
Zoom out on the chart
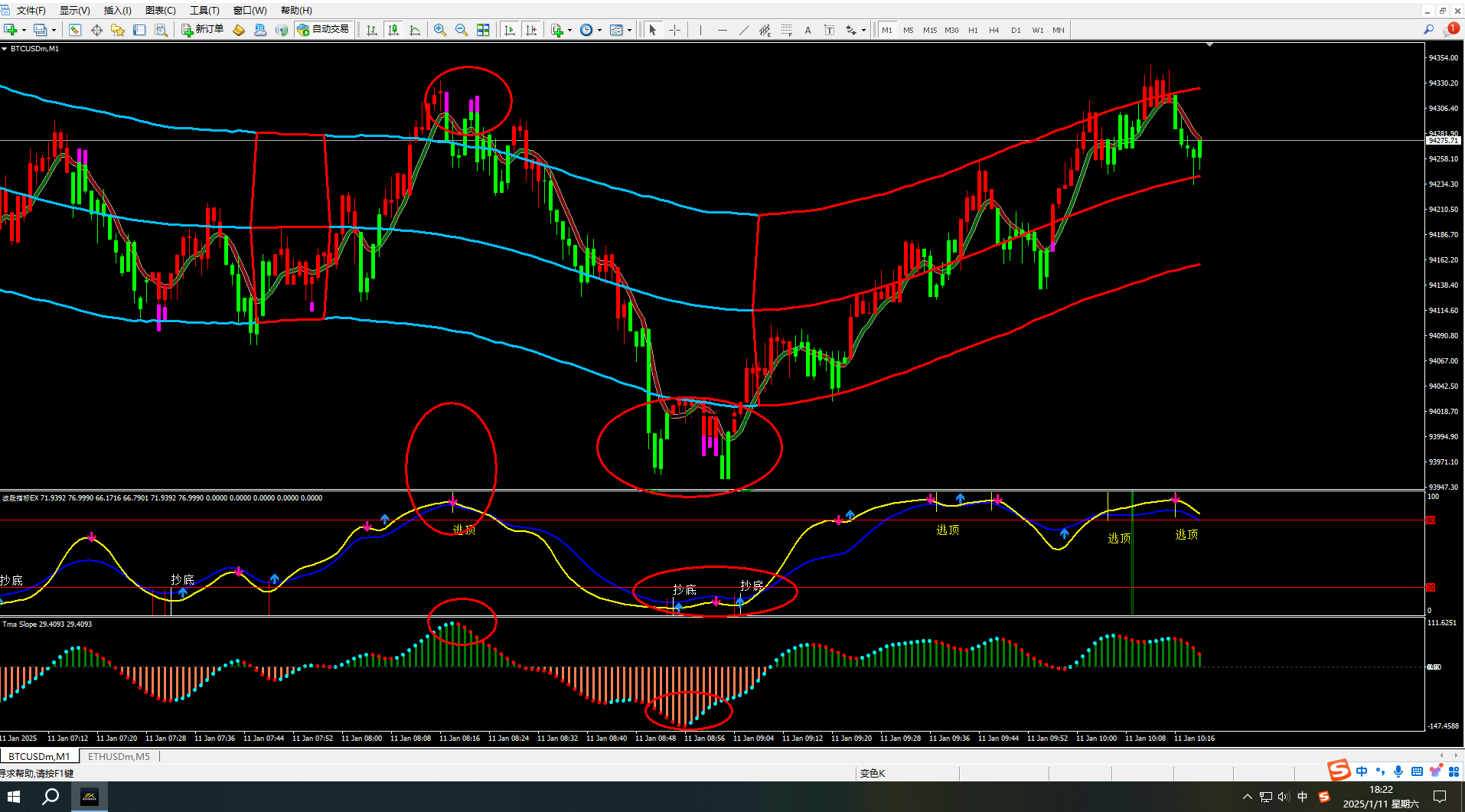[462, 30]
